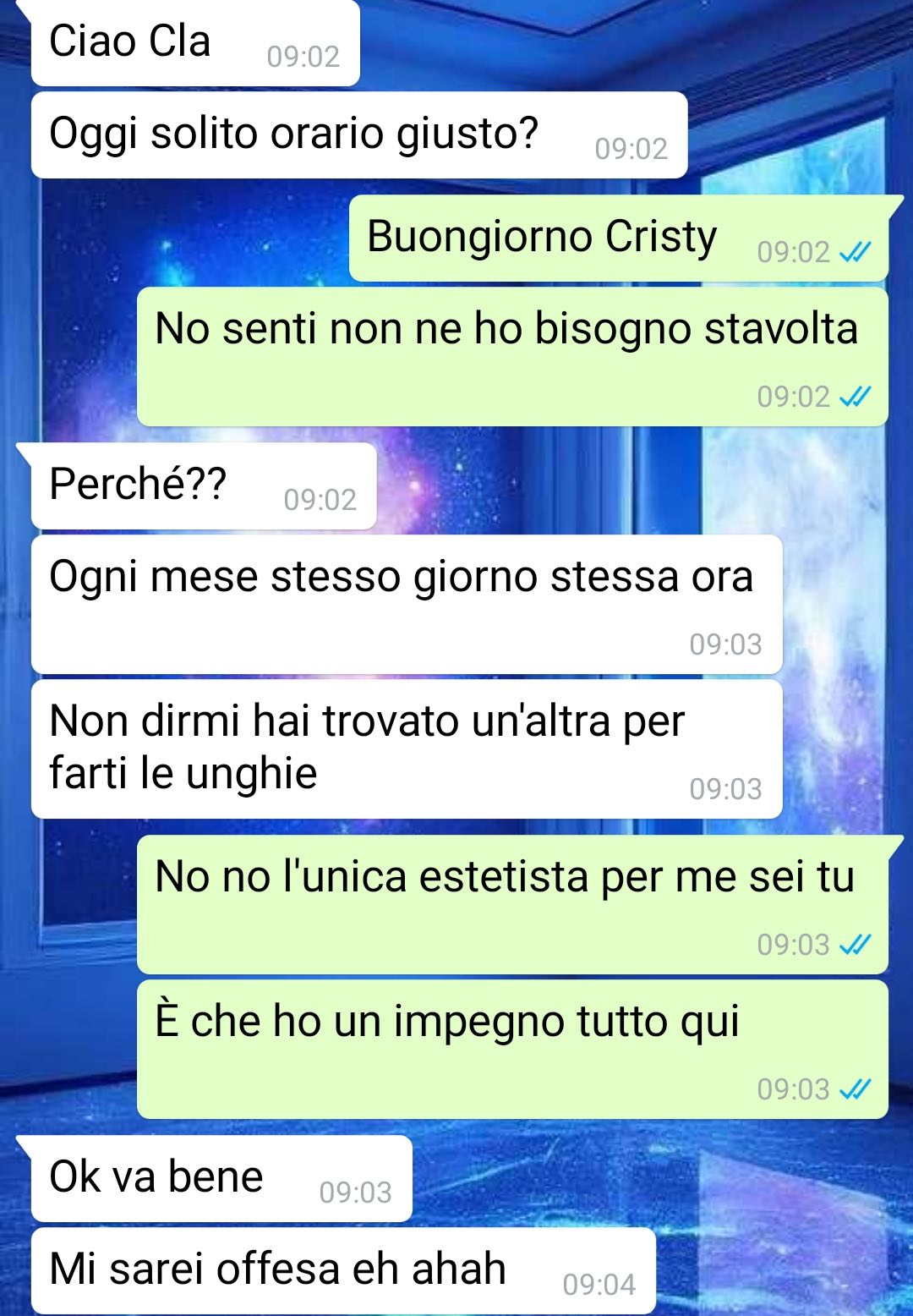Click the 09:04 timestamp on the last message
The height and width of the screenshot is (1316, 913).
click(599, 1285)
